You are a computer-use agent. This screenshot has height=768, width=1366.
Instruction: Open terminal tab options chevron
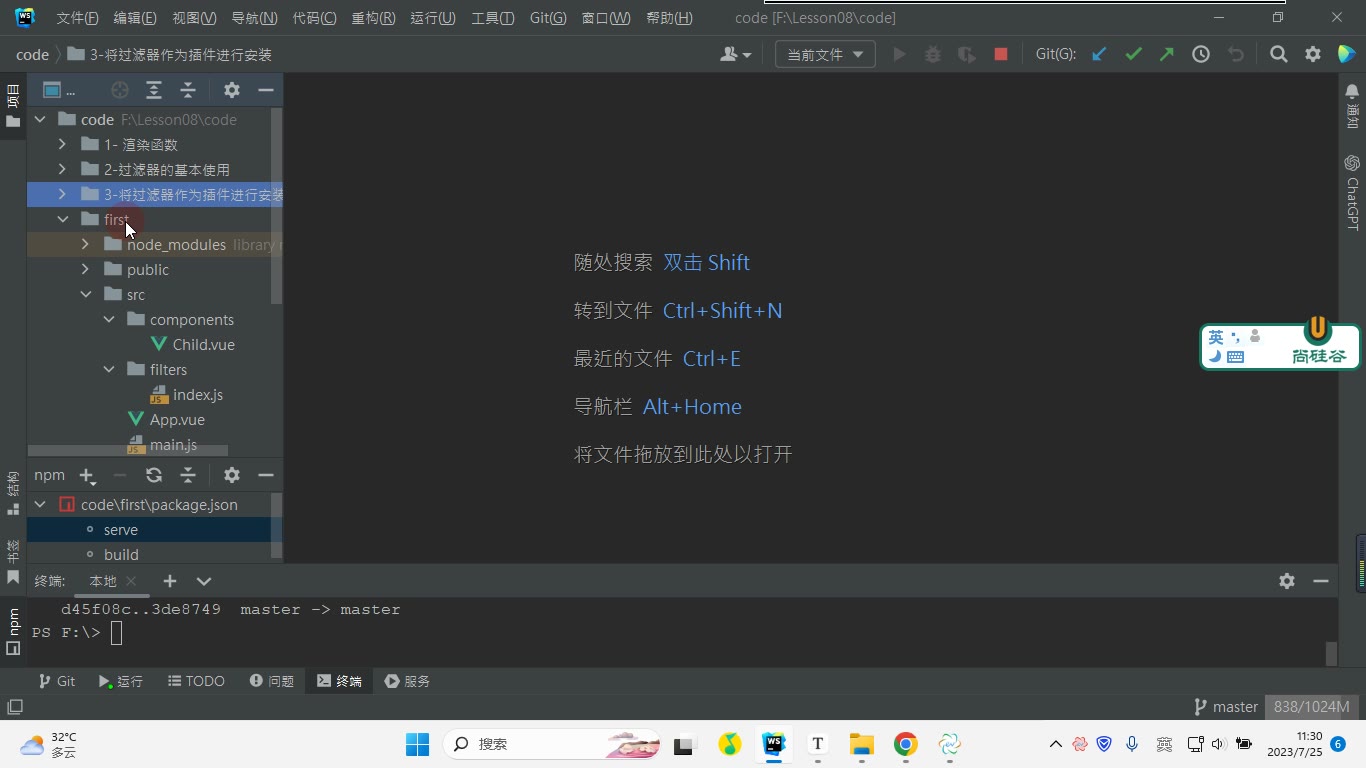click(204, 581)
